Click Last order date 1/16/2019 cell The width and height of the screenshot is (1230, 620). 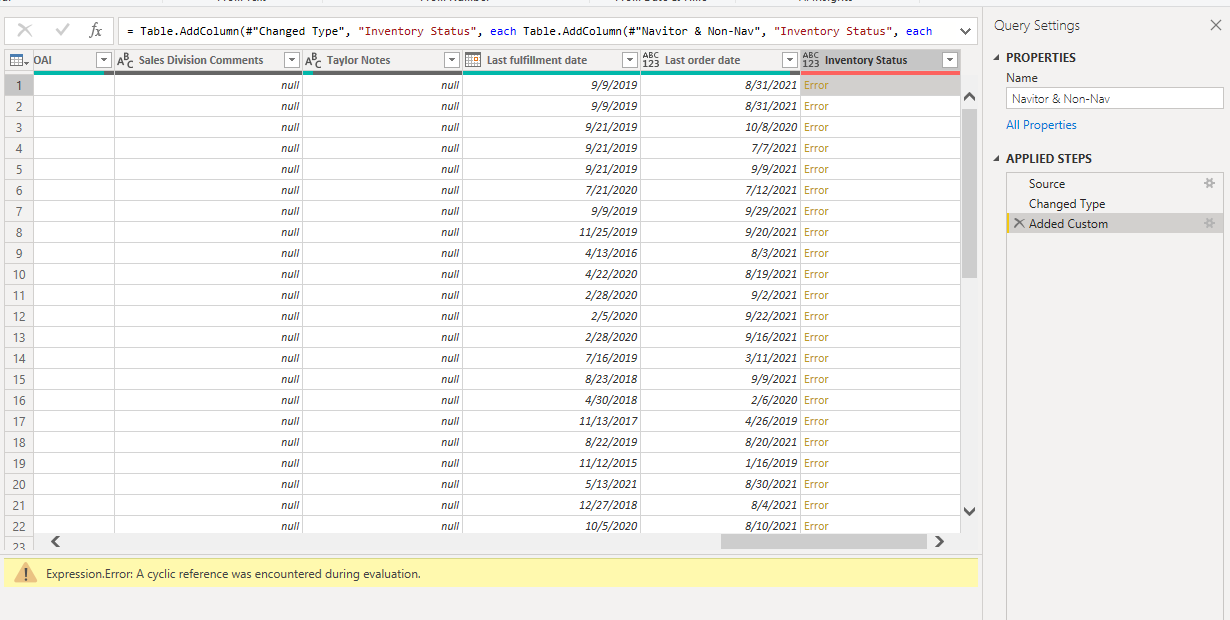(720, 463)
